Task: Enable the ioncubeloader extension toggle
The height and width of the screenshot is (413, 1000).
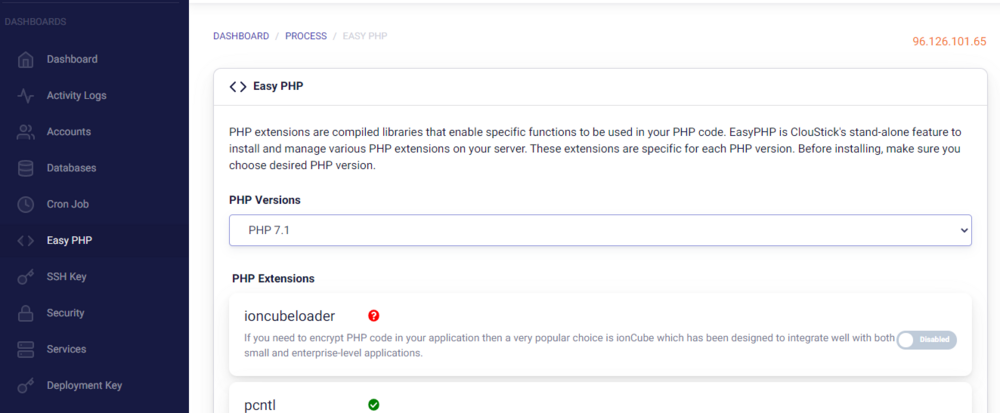Action: click(x=927, y=340)
